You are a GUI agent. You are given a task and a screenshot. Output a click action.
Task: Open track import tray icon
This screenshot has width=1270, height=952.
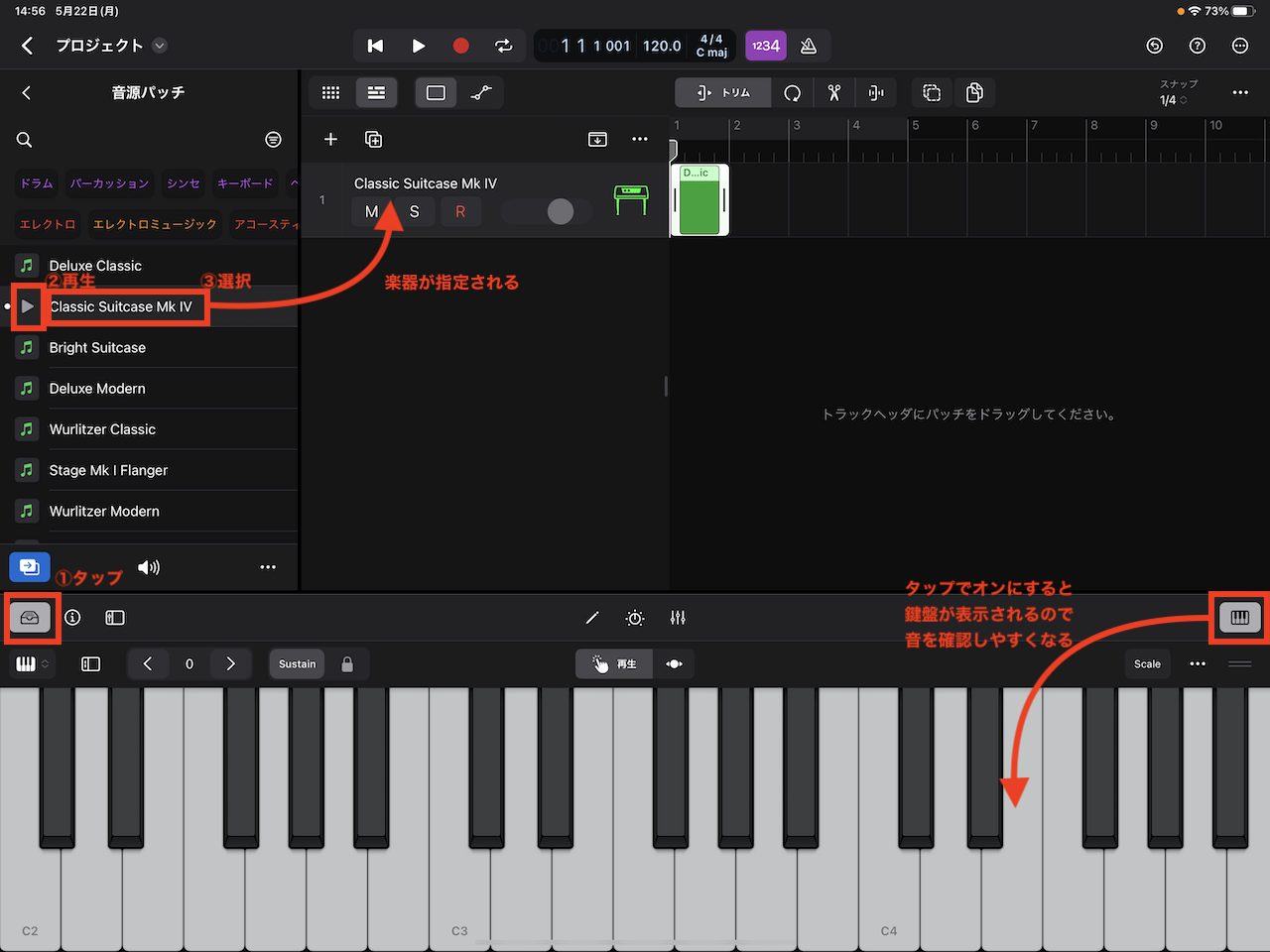[597, 139]
